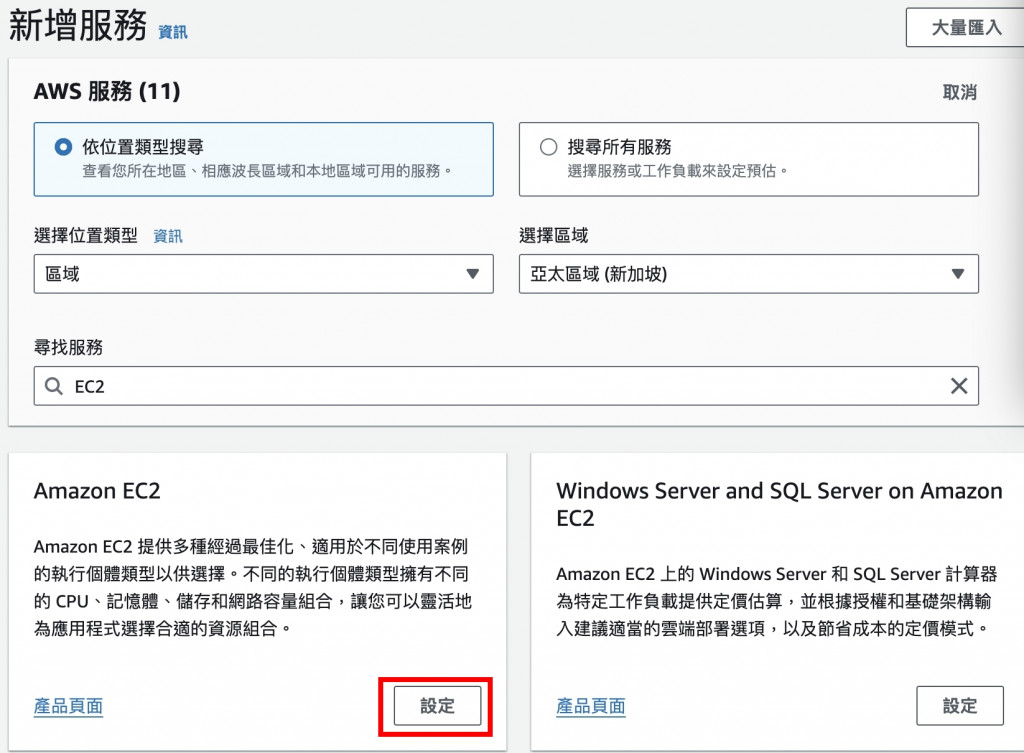
Task: Open 資訊 link next to 選擇位置類型
Action: pos(168,236)
